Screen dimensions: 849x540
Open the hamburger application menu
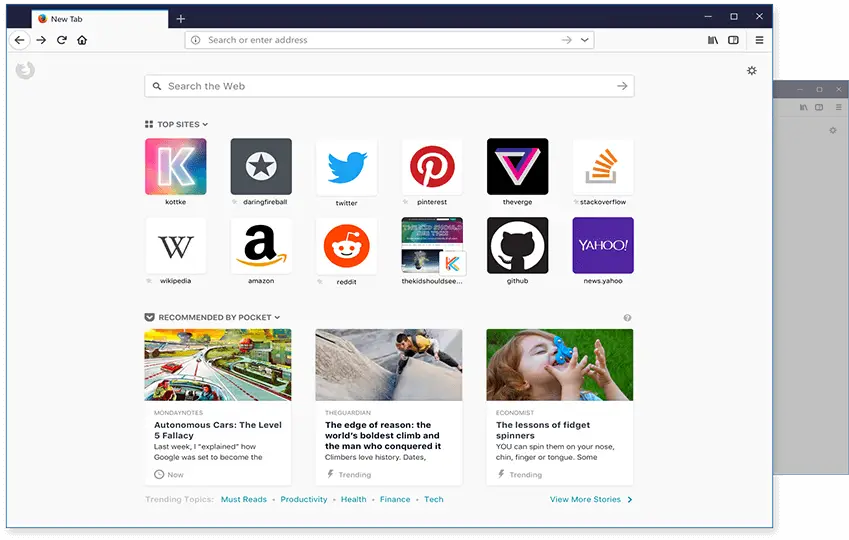click(x=759, y=40)
